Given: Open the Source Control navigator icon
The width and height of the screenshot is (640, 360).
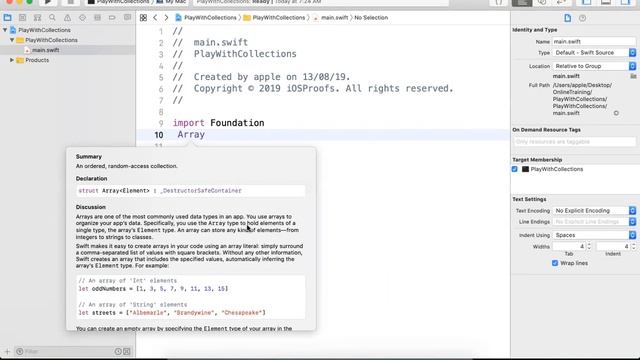Looking at the screenshot, I should (x=22, y=18).
